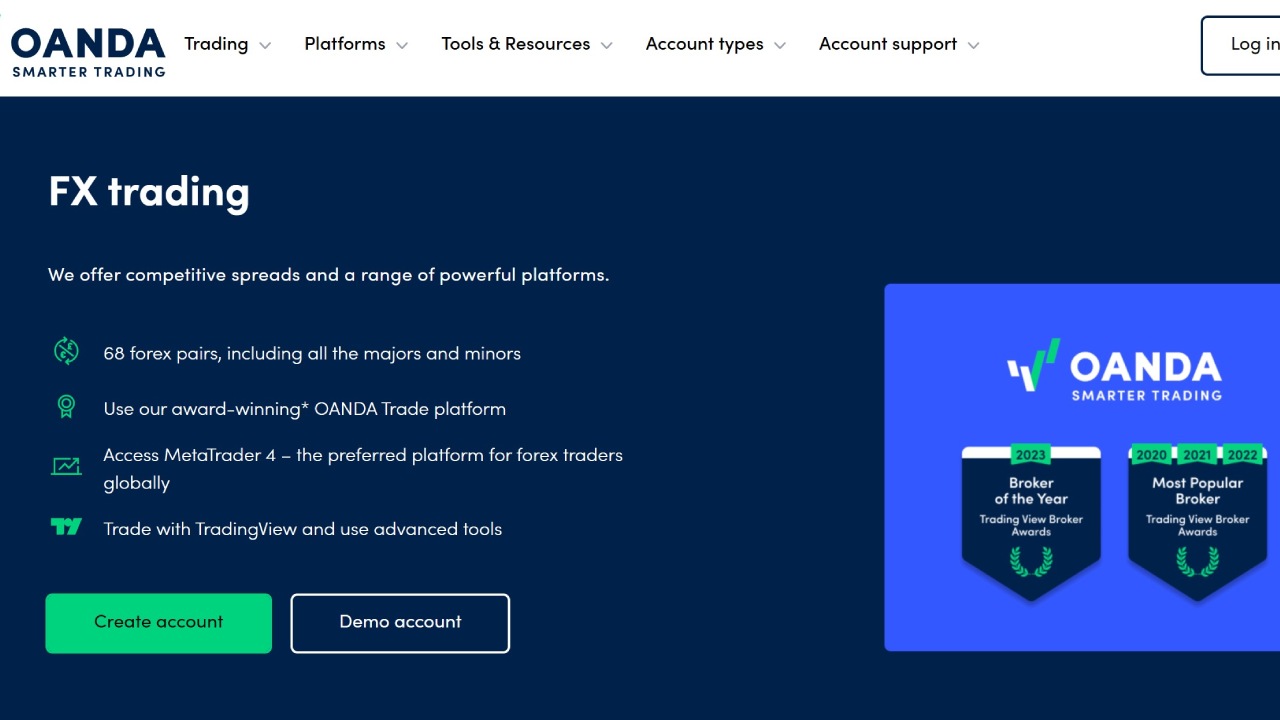Click the FX trading heading
The image size is (1280, 720).
tap(149, 191)
